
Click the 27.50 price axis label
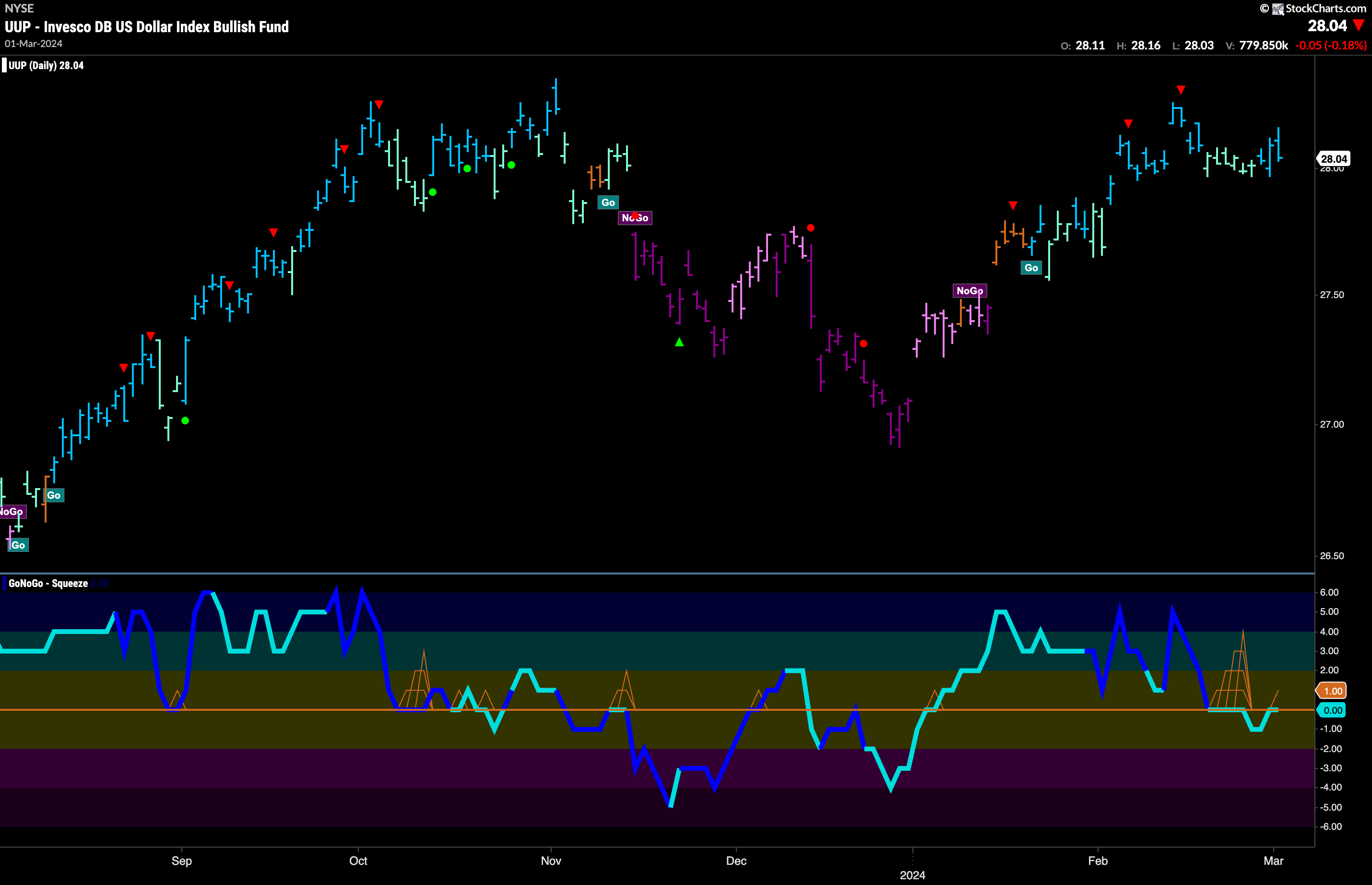[1332, 295]
